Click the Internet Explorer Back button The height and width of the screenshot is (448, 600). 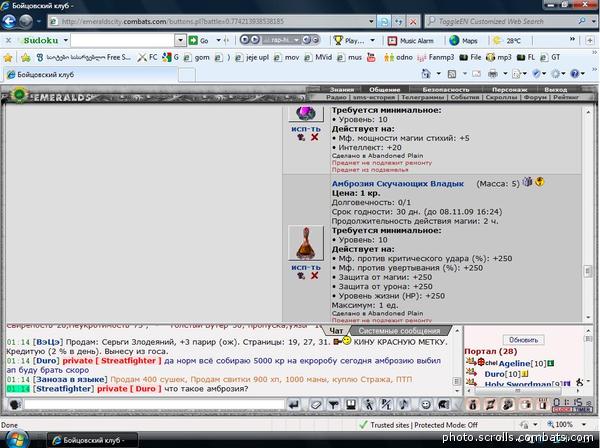9,21
